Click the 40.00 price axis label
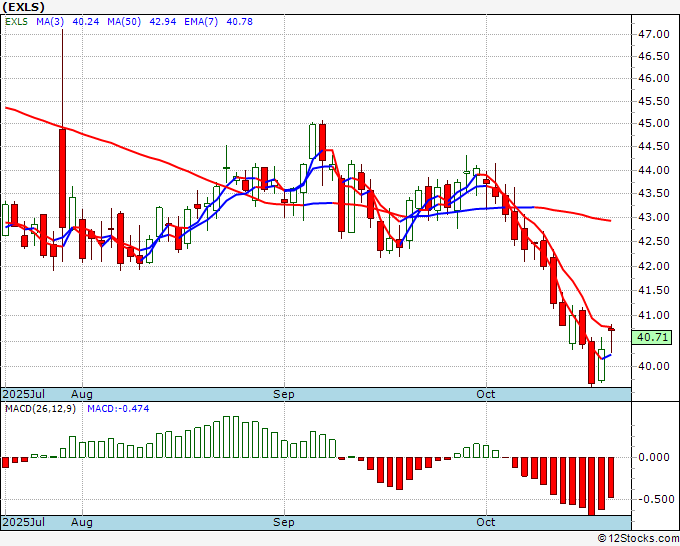 coord(654,366)
